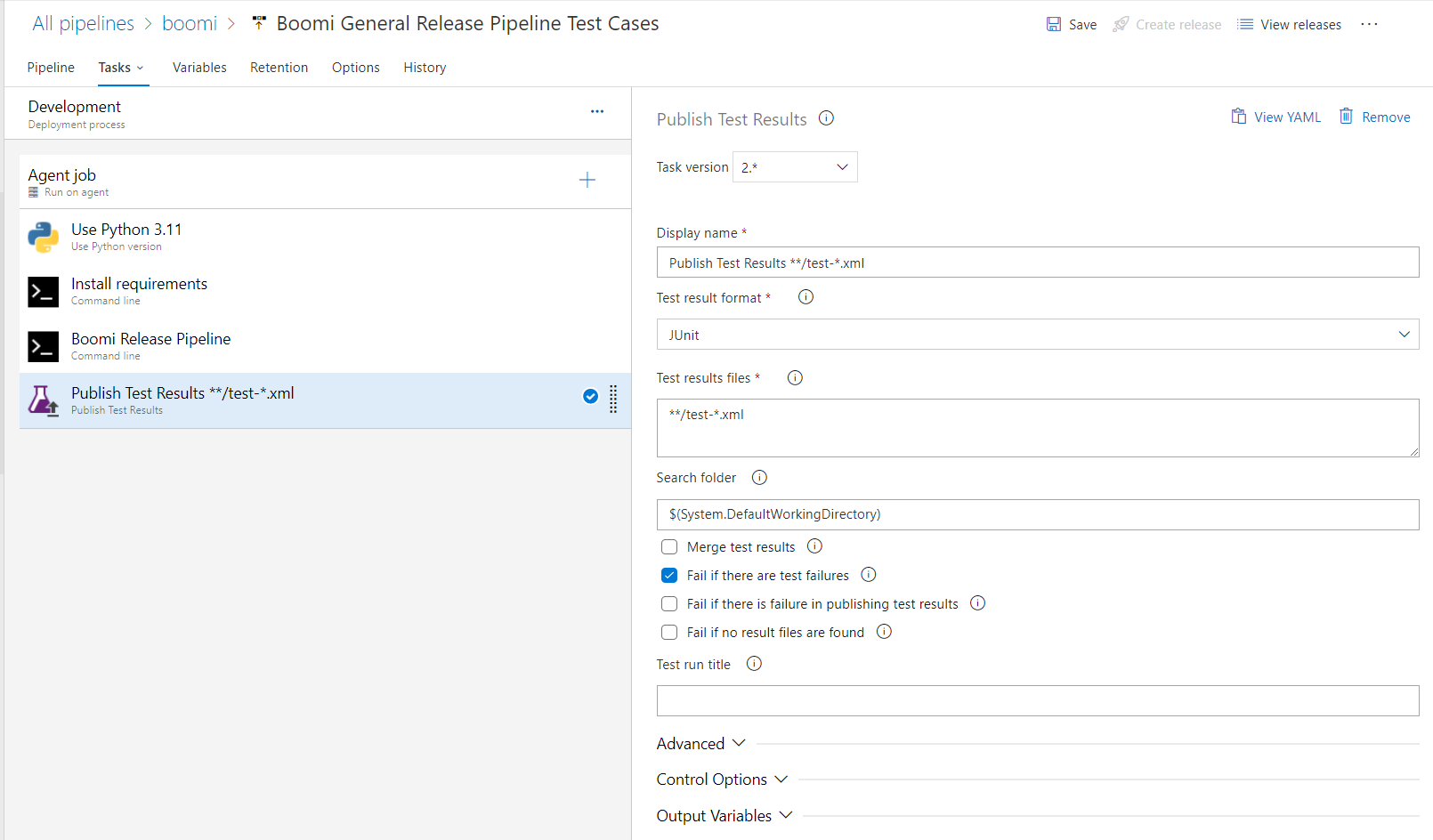Click the Test results files textarea
Image resolution: width=1433 pixels, height=840 pixels.
coord(1038,428)
